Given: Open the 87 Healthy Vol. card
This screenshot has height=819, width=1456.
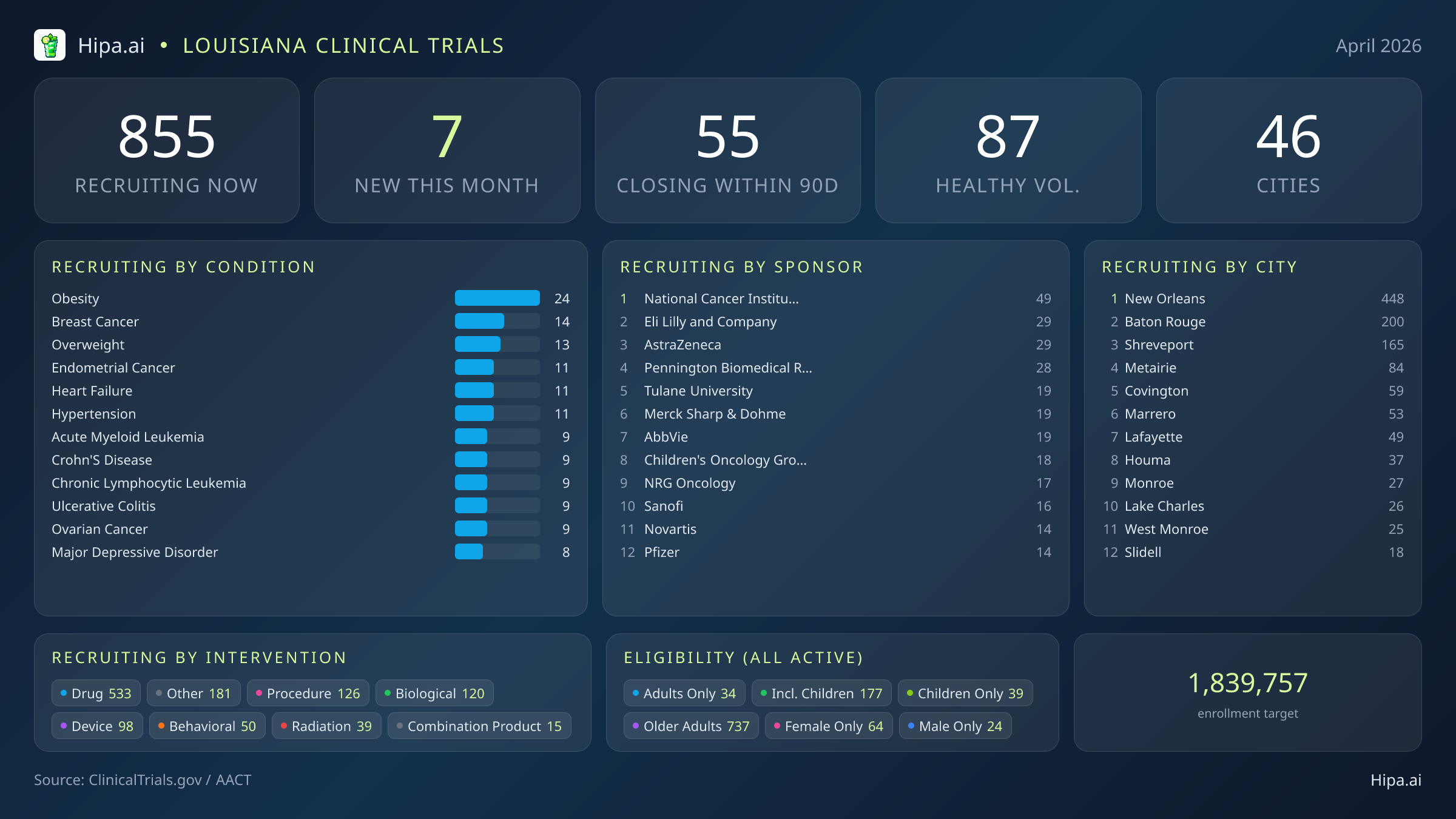Looking at the screenshot, I should pyautogui.click(x=1008, y=150).
